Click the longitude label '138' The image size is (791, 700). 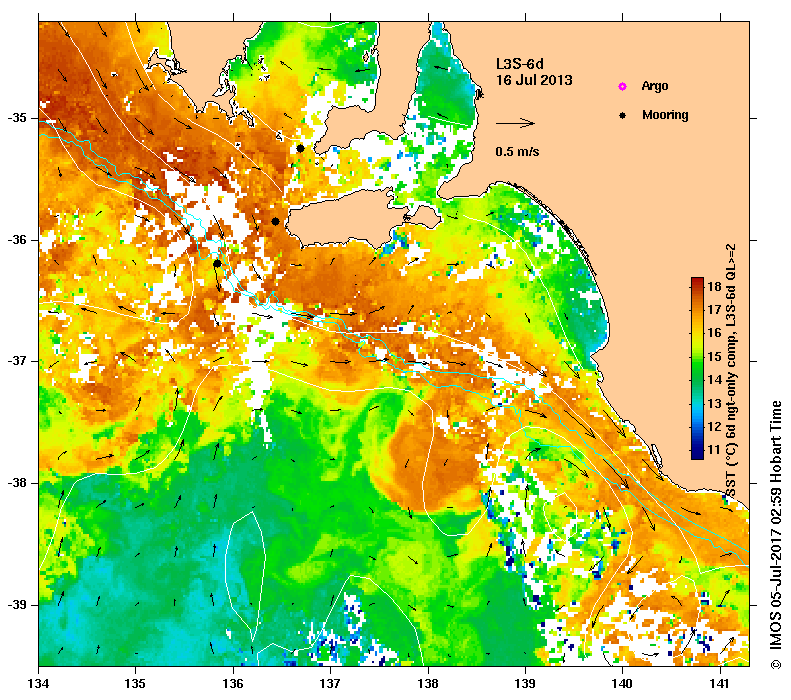[x=428, y=684]
